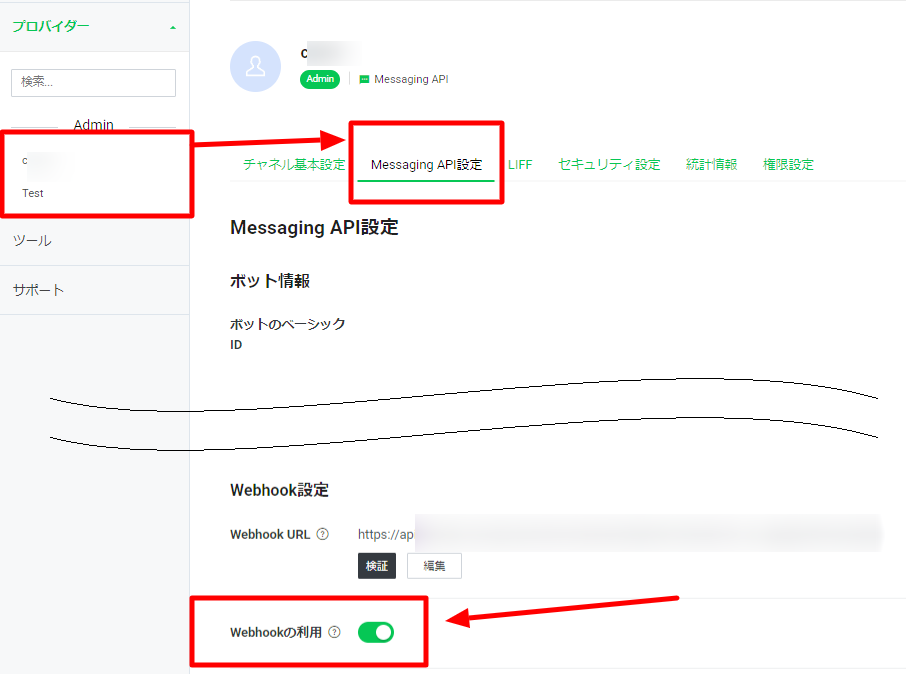
Task: Open the 権限設定 tab
Action: [x=788, y=165]
